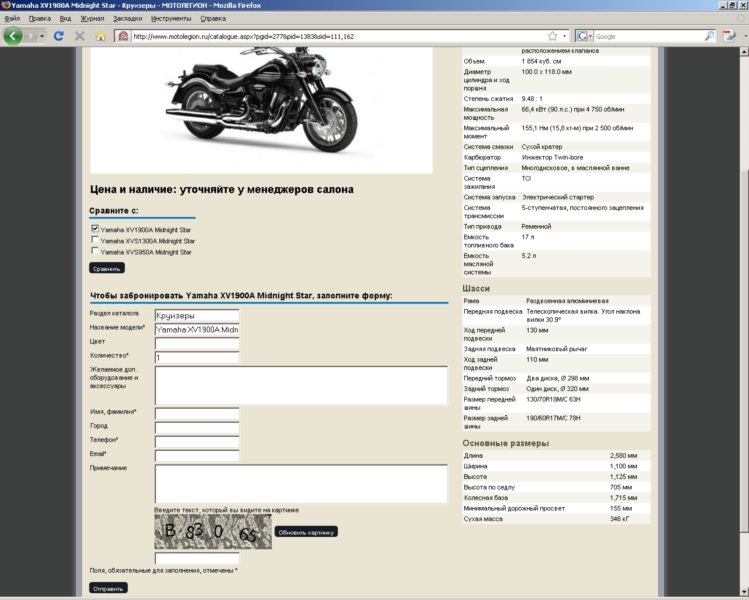Open the Закладки menu

click(128, 19)
